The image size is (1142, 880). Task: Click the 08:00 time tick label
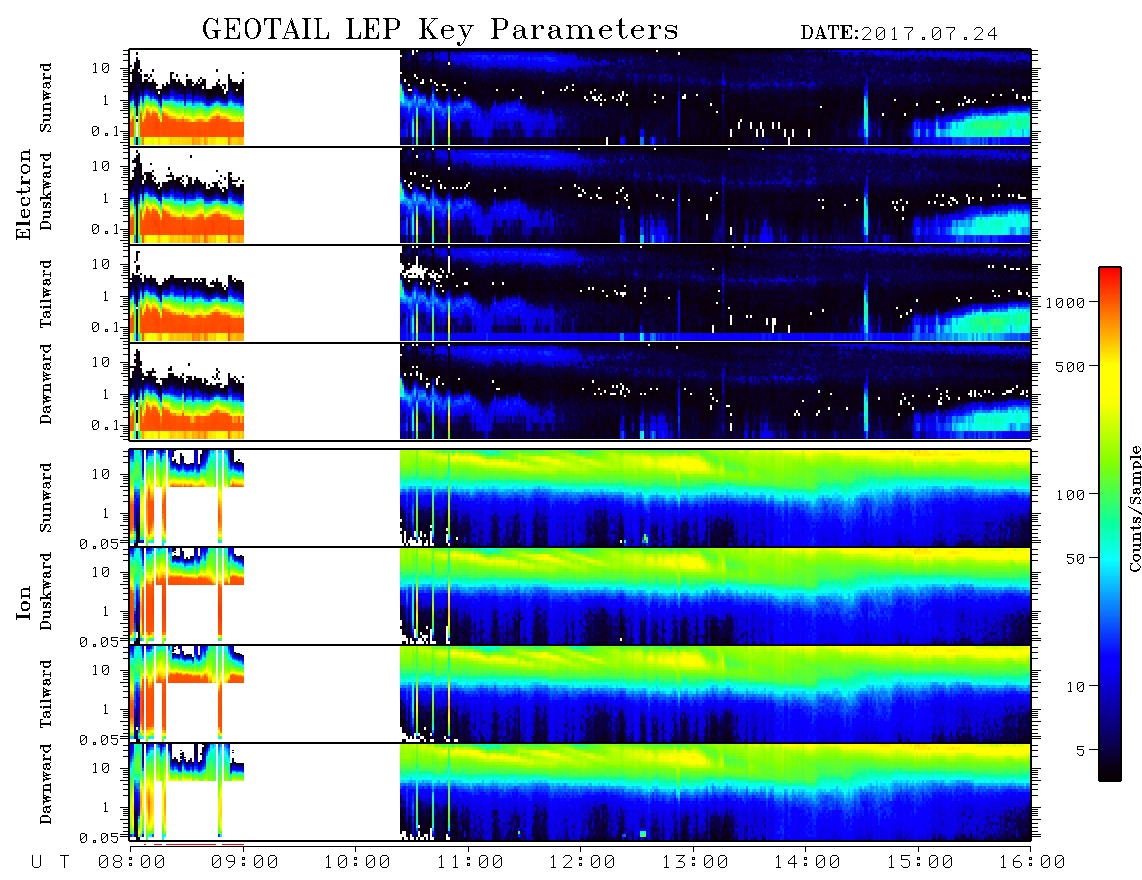point(132,863)
